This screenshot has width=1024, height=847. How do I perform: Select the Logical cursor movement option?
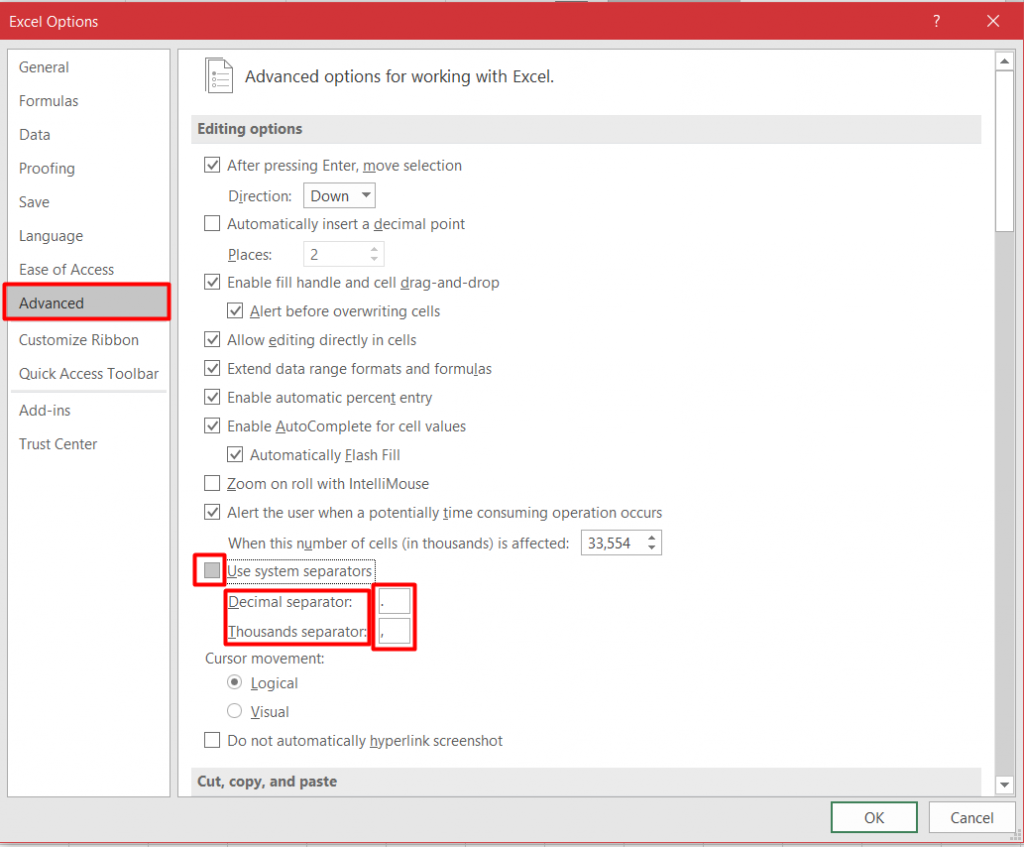[234, 683]
